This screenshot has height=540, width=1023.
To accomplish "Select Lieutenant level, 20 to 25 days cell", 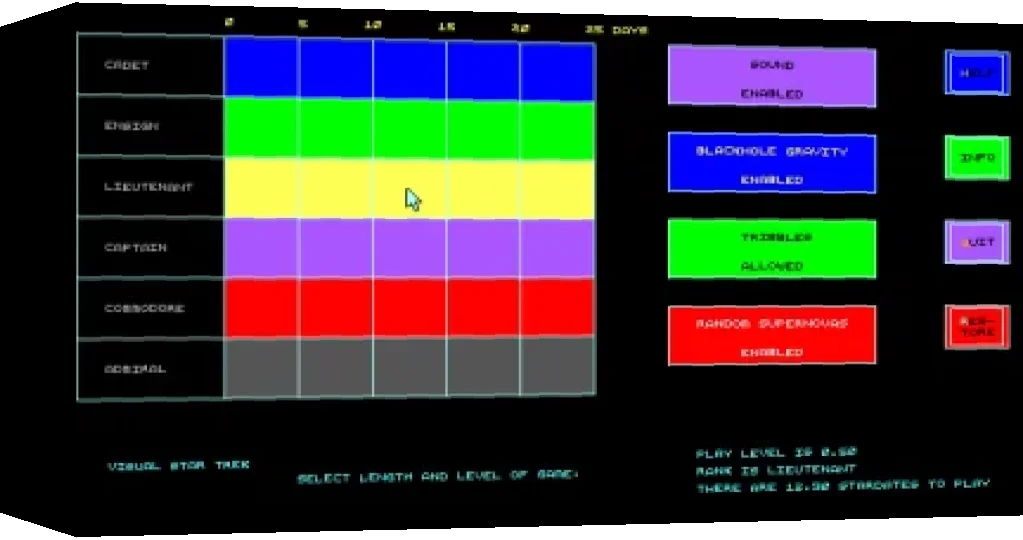I will click(x=558, y=190).
